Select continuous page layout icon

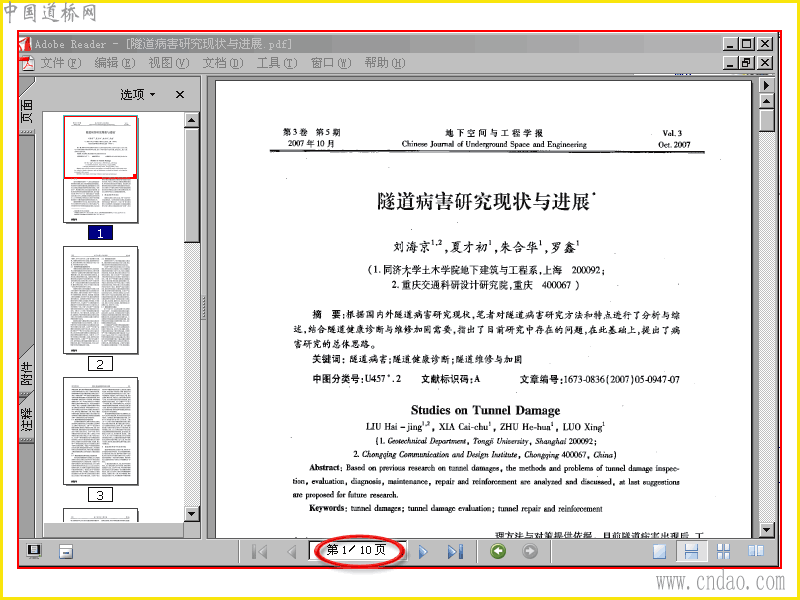(x=691, y=551)
